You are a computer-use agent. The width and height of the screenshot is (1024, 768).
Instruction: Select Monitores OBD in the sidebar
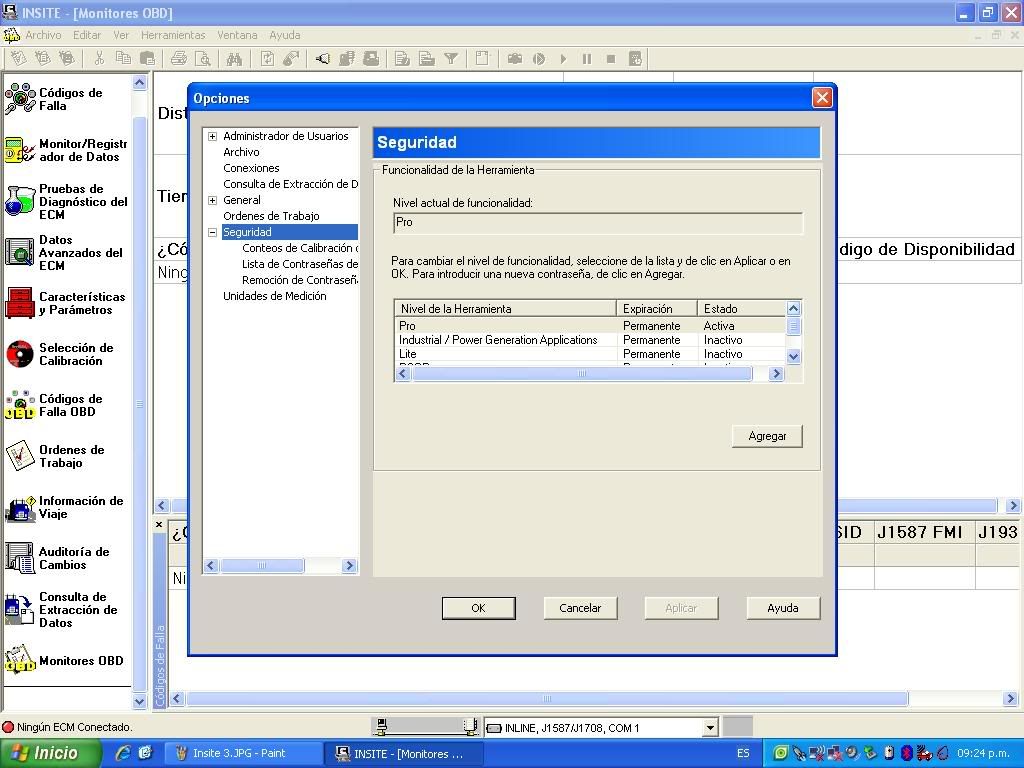click(64, 660)
